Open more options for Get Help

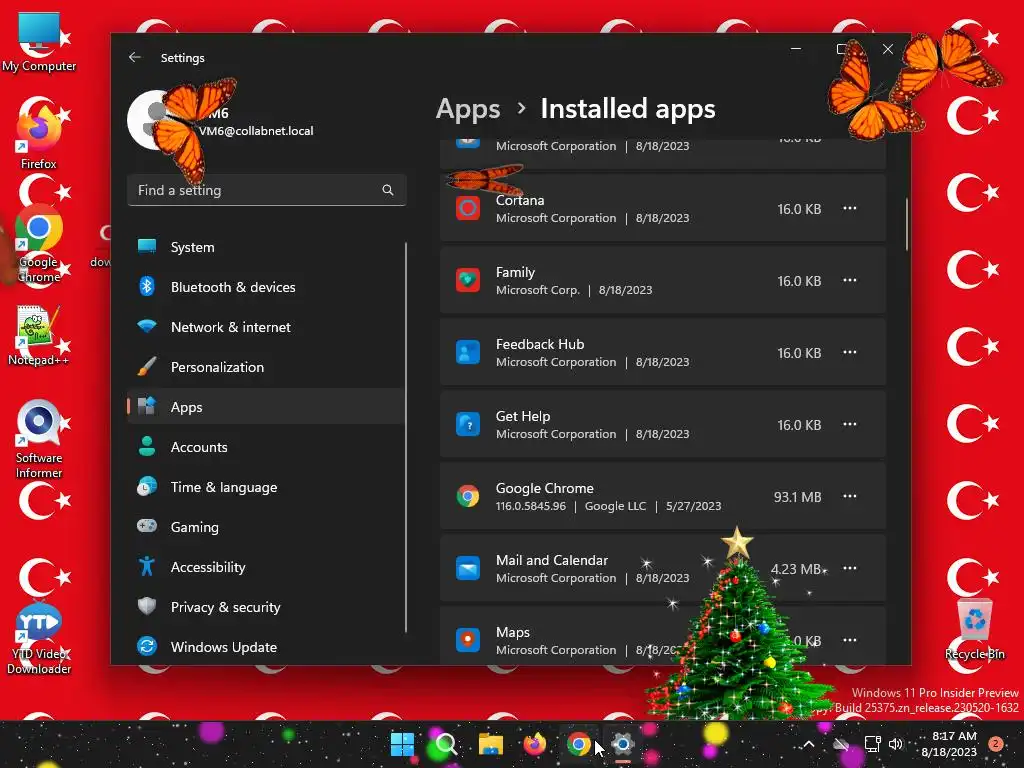coord(850,424)
